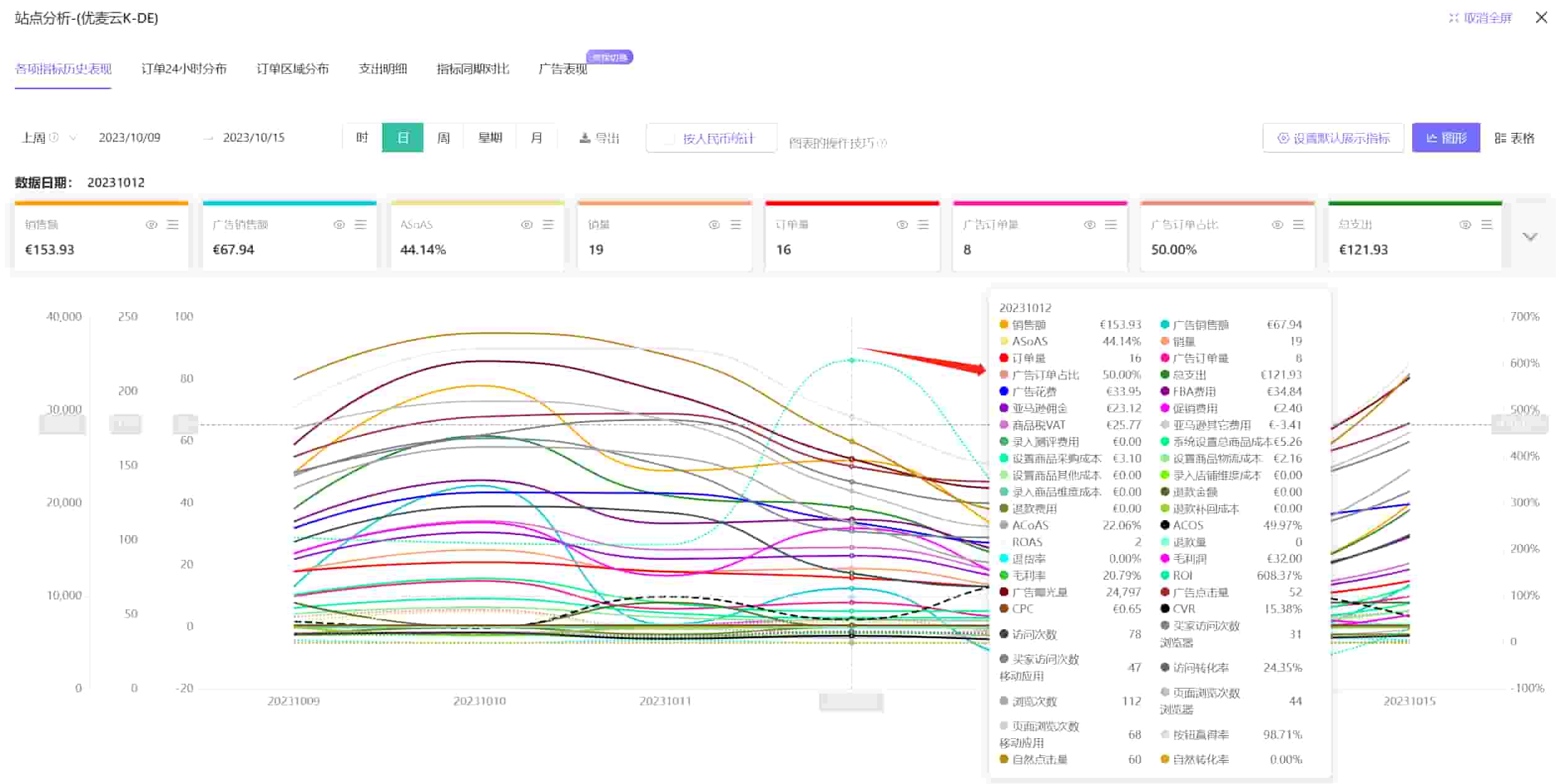1567x784 pixels.
Task: Edit start date 2023/10/09 field
Action: tap(129, 137)
